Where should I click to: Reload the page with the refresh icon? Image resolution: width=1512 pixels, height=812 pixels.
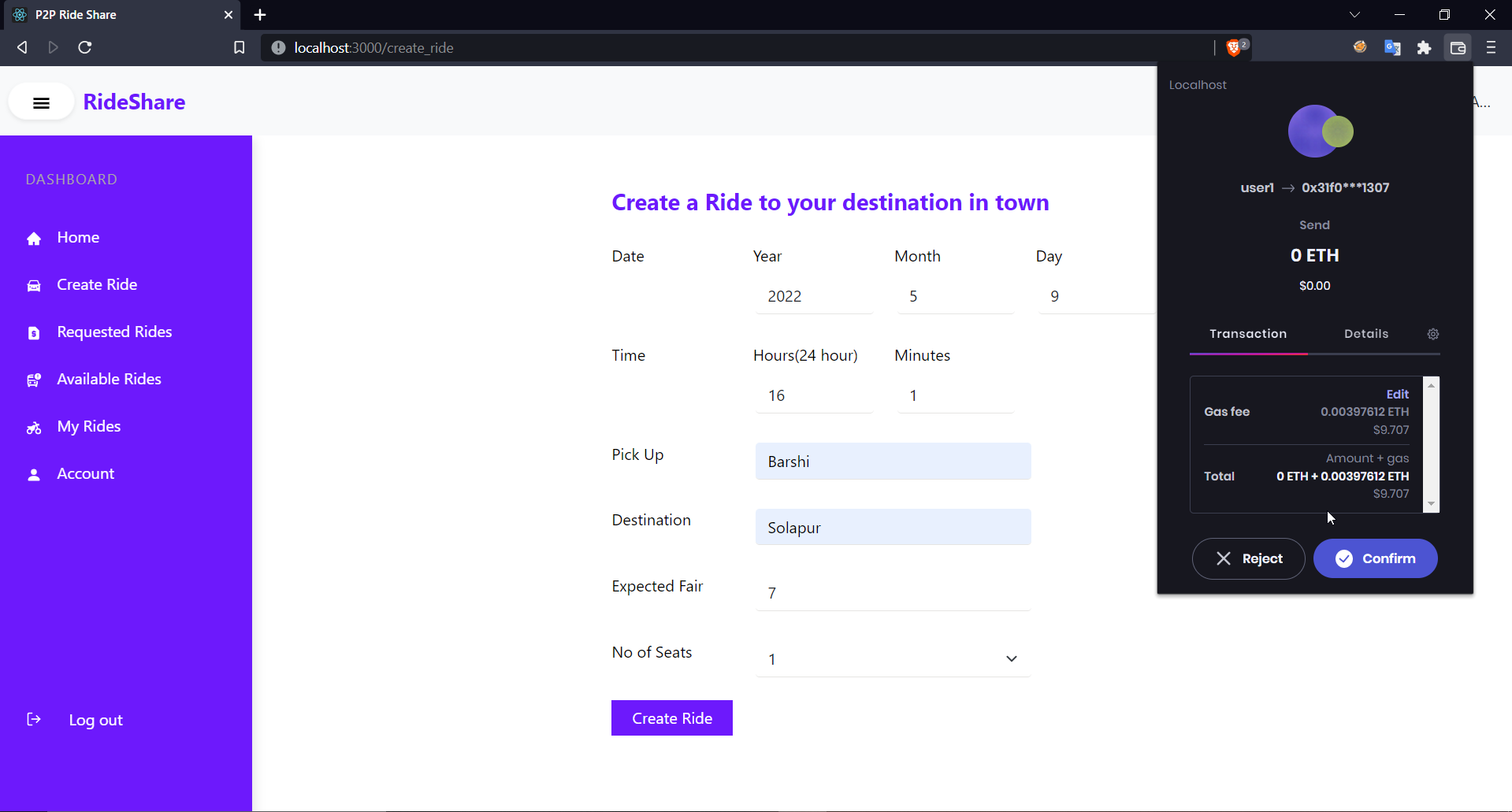coord(84,47)
